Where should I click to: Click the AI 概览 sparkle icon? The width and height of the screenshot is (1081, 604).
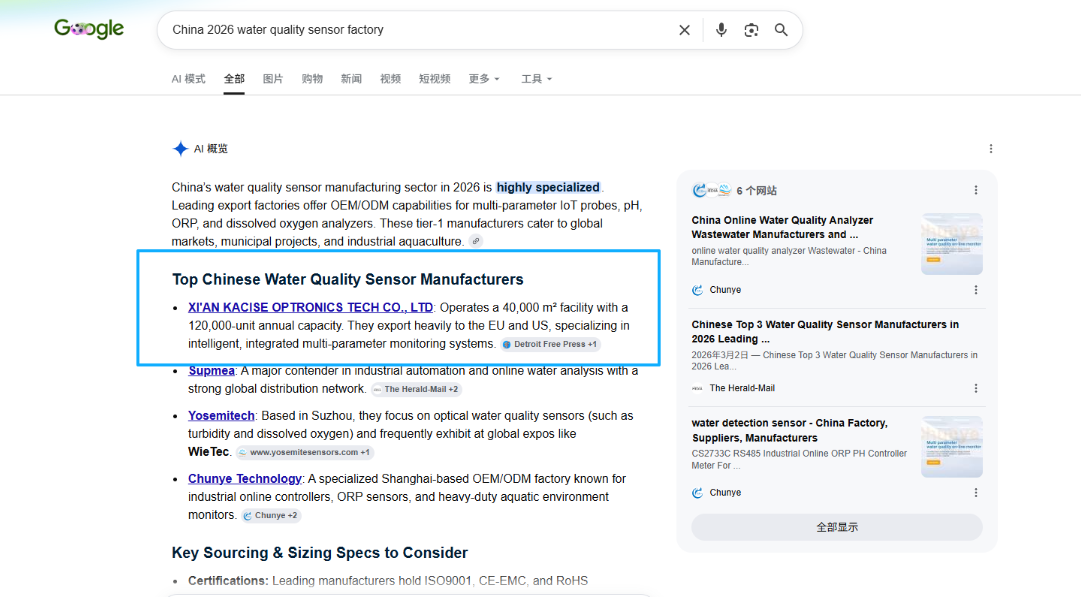point(180,148)
